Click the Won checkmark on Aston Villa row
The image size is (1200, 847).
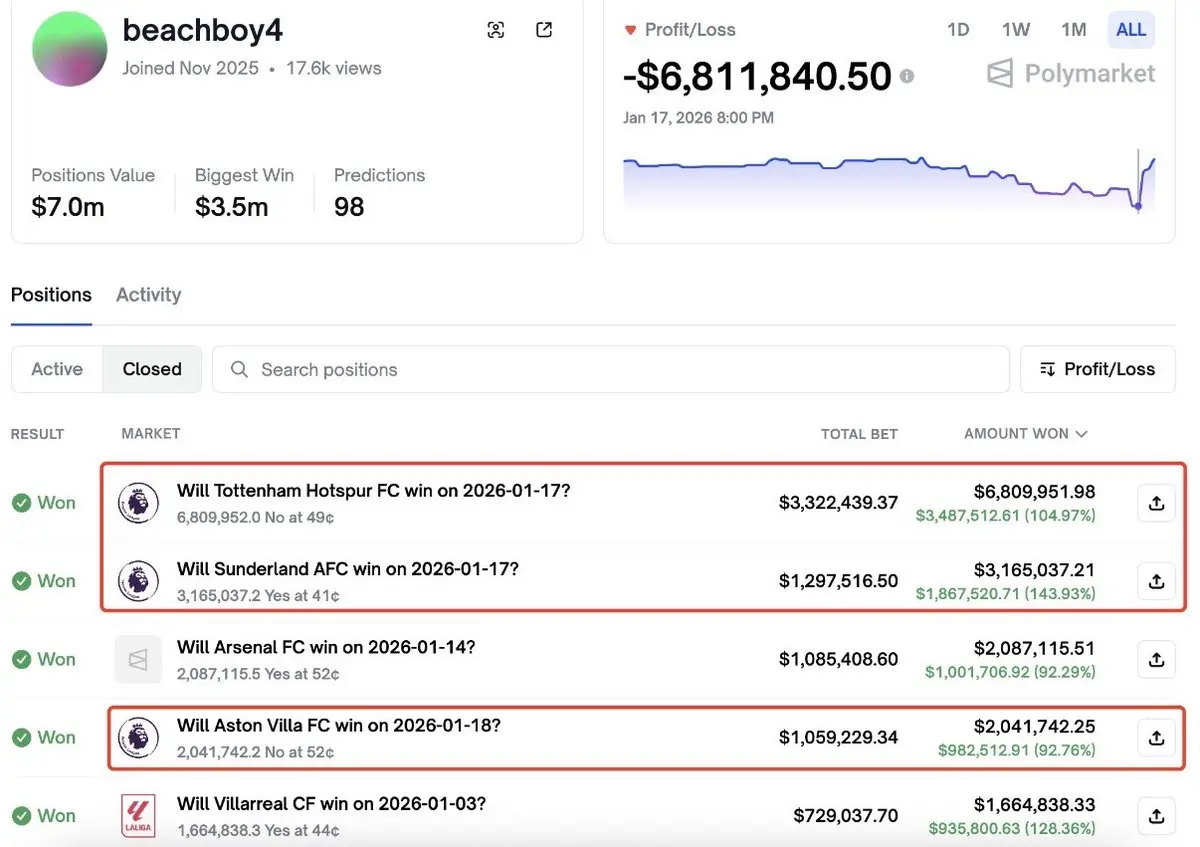pyautogui.click(x=21, y=737)
